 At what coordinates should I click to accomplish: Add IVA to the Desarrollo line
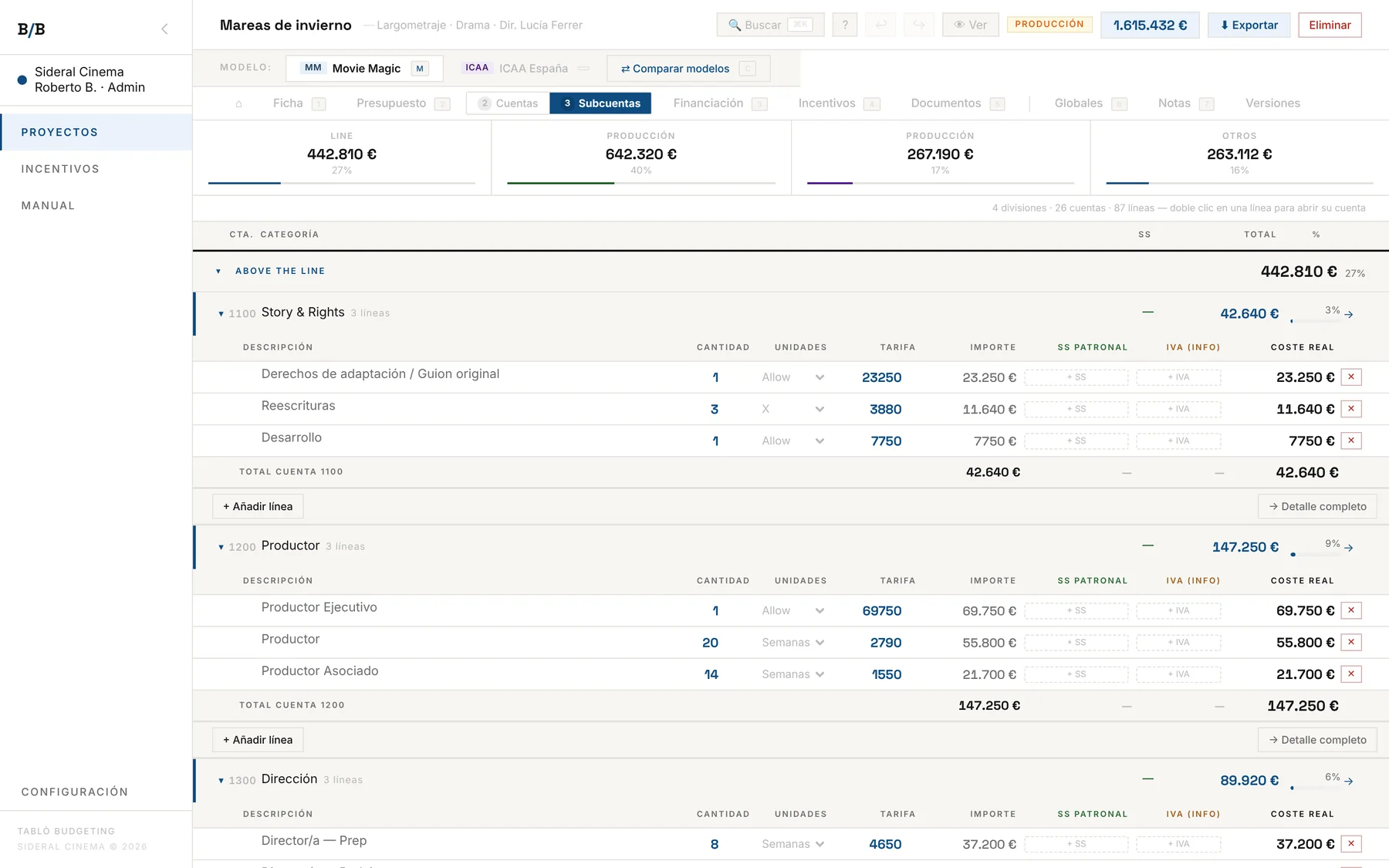[1178, 441]
